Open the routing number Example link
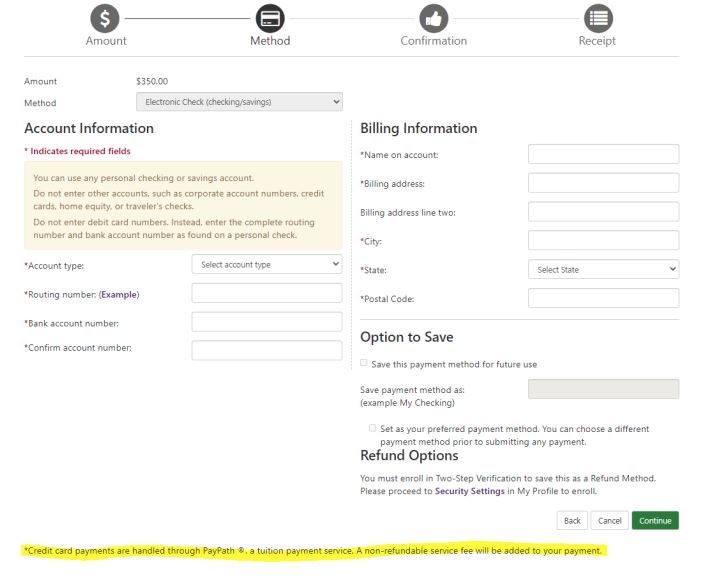 tap(119, 295)
